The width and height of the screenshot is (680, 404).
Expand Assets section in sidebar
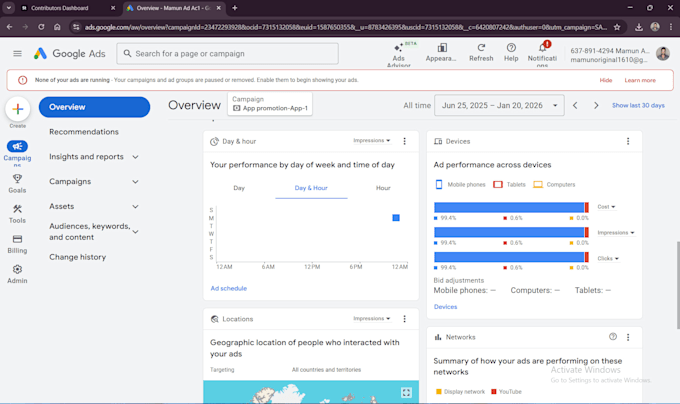135,207
